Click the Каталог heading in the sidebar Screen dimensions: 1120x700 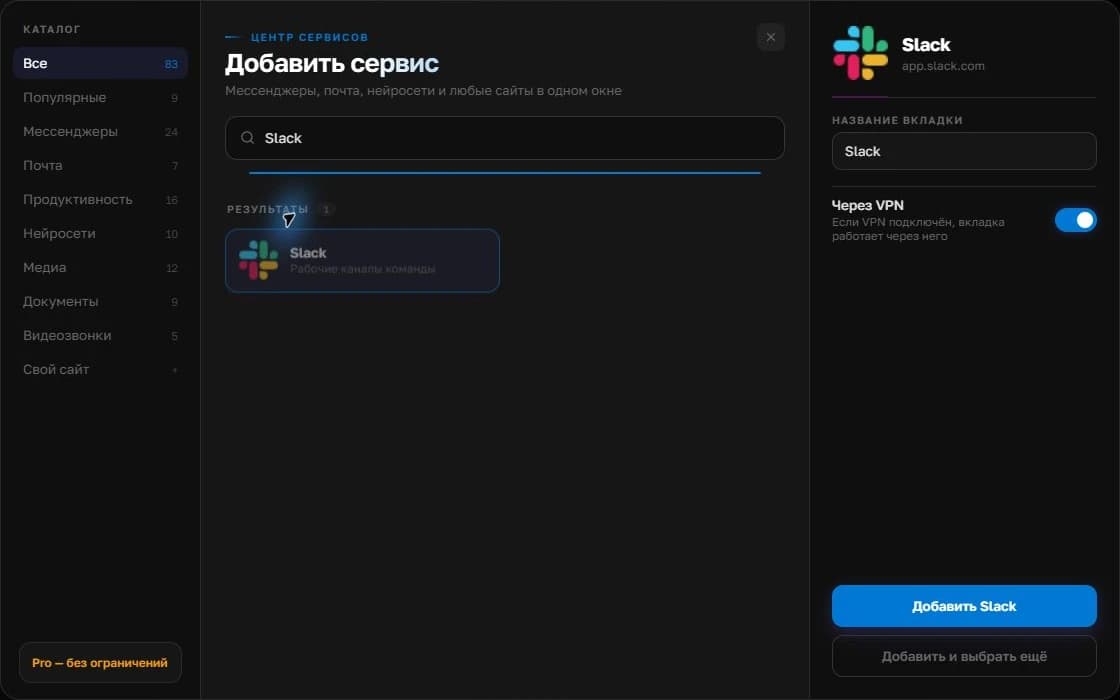pos(51,29)
